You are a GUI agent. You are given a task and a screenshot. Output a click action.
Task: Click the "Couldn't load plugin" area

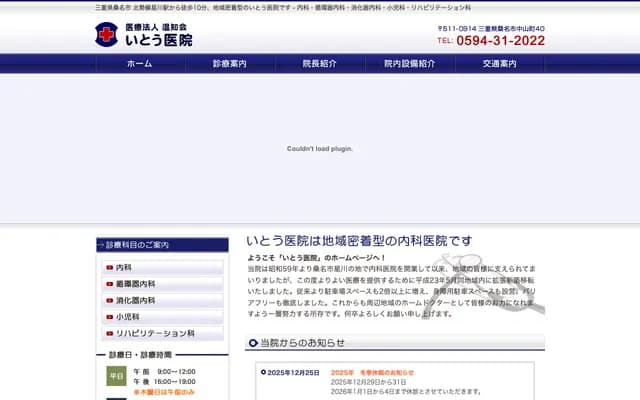coord(320,148)
